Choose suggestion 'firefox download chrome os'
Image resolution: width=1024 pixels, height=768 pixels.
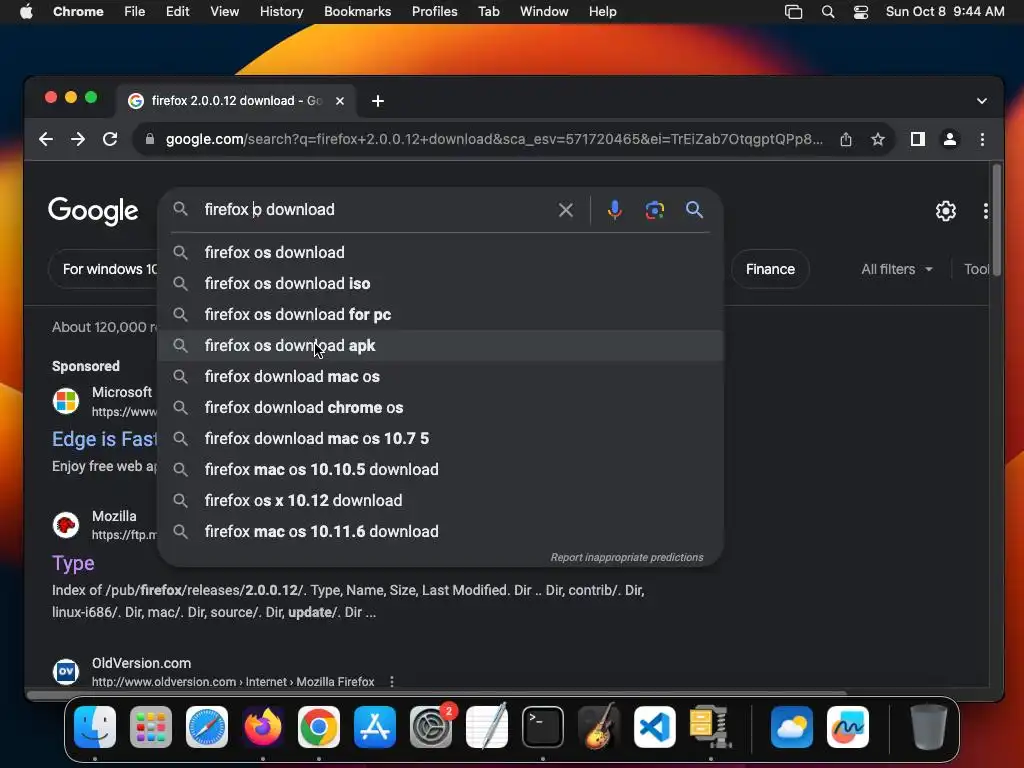click(x=441, y=408)
